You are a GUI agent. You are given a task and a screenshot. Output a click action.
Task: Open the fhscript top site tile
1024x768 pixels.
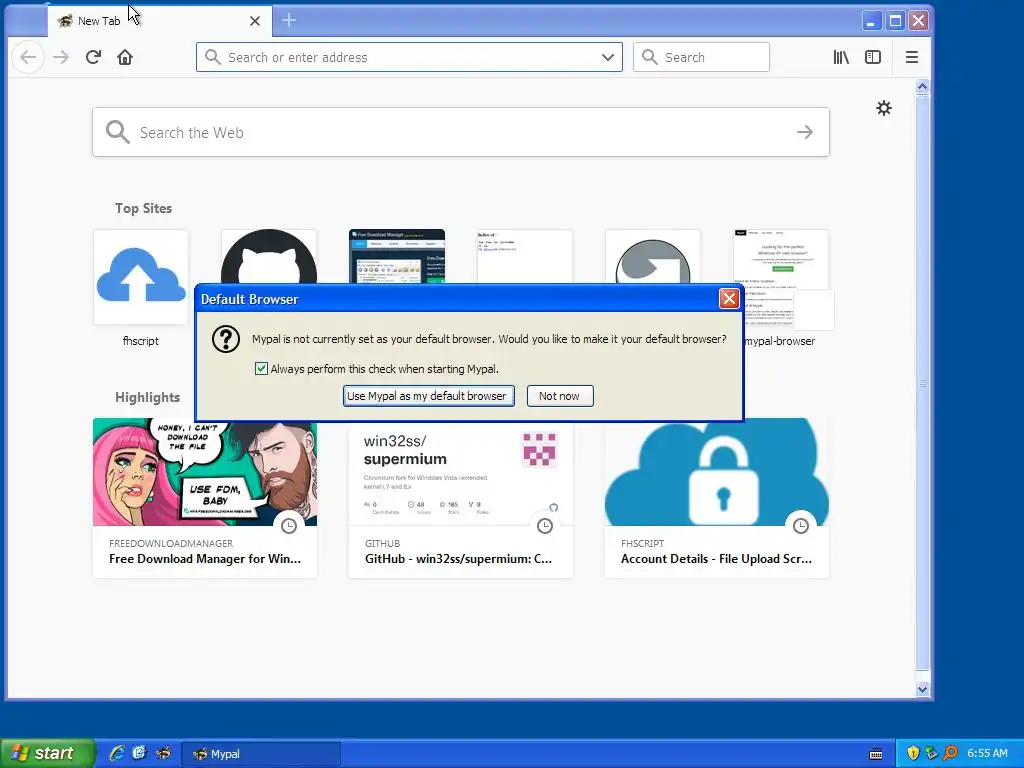pos(140,277)
